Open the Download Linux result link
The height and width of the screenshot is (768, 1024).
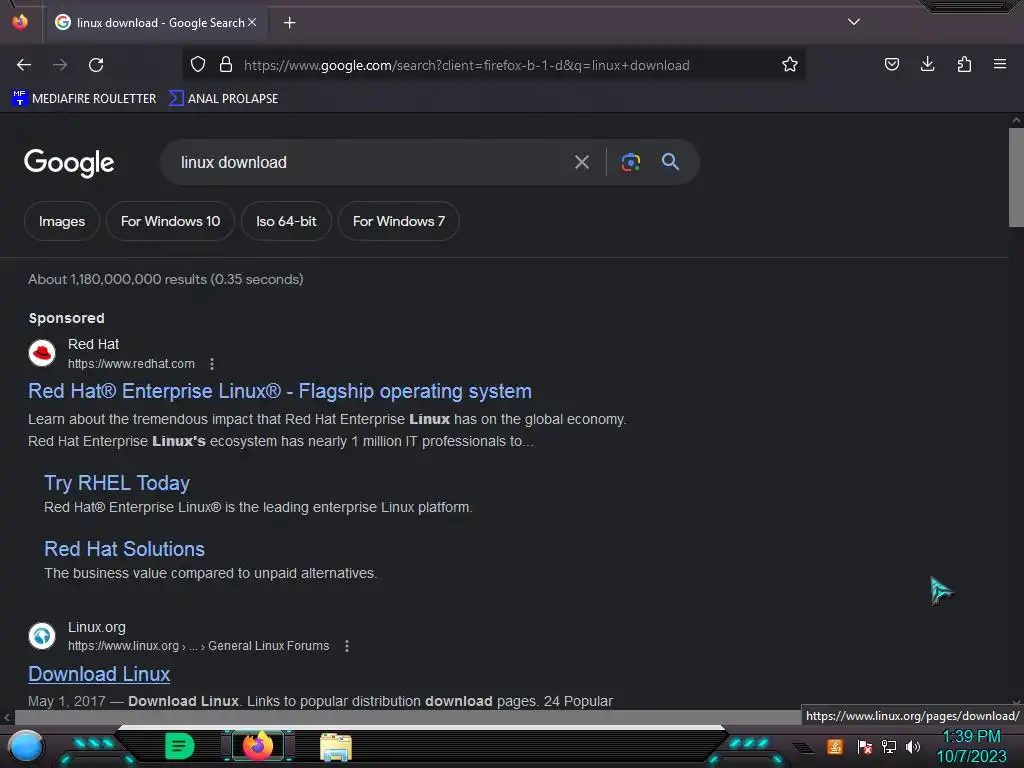click(99, 674)
